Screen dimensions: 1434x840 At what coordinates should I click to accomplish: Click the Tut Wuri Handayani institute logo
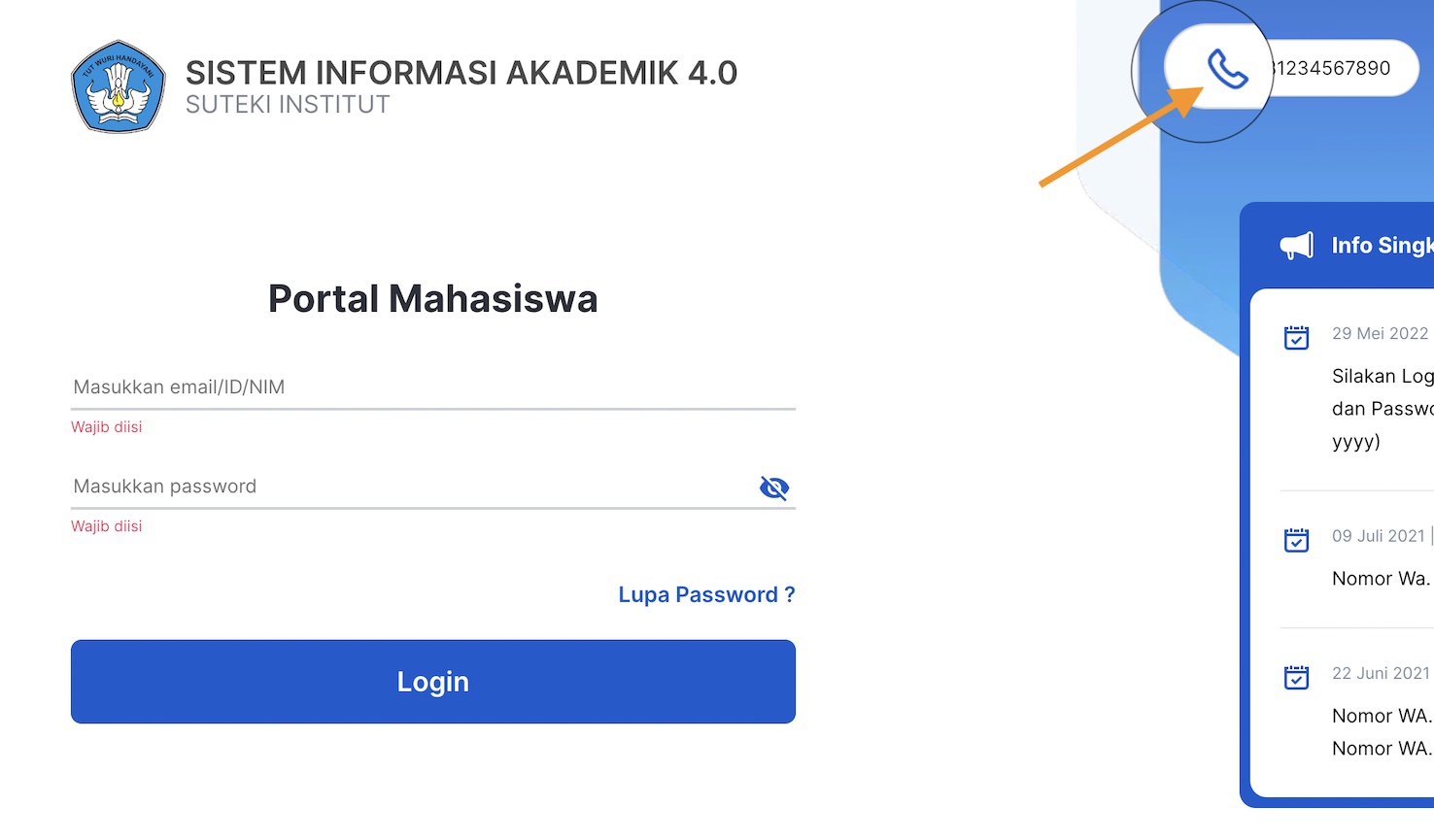[119, 86]
